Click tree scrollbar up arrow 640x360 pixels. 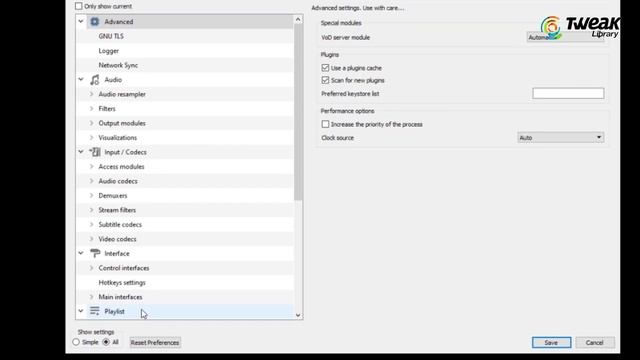pos(298,19)
